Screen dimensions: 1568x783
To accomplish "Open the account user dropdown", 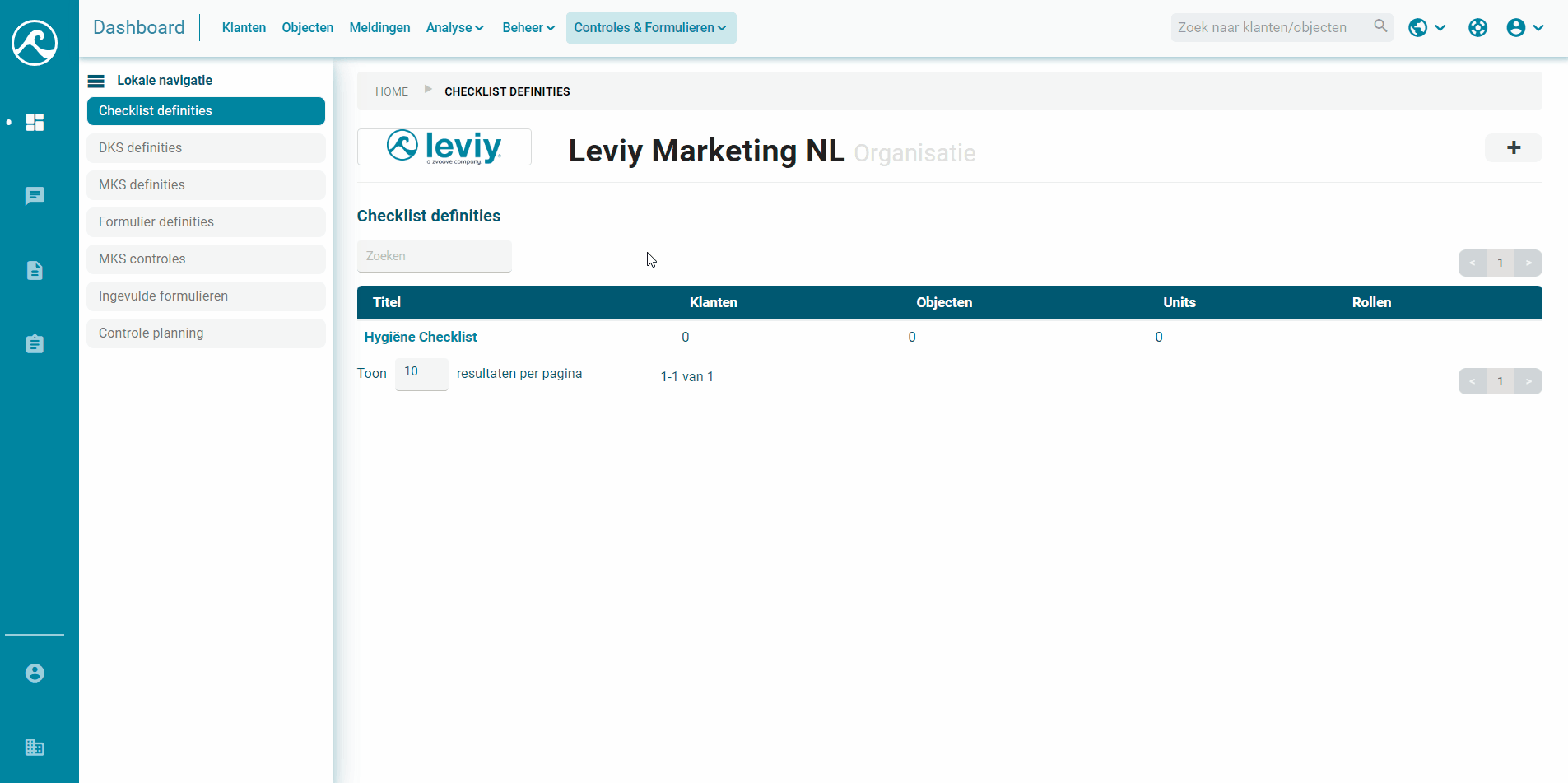I will tap(1524, 28).
